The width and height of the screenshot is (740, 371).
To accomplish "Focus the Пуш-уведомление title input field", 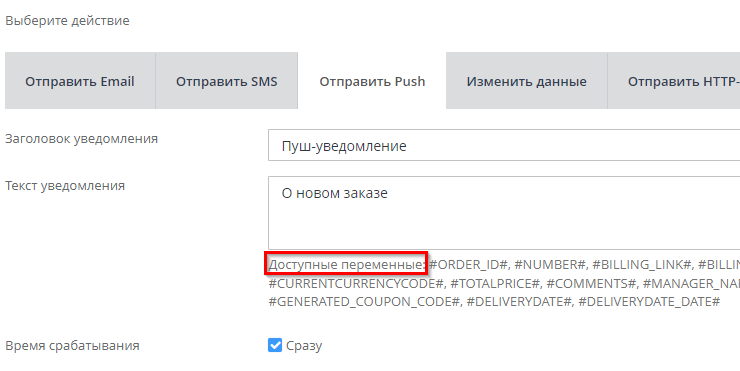I will pos(504,145).
